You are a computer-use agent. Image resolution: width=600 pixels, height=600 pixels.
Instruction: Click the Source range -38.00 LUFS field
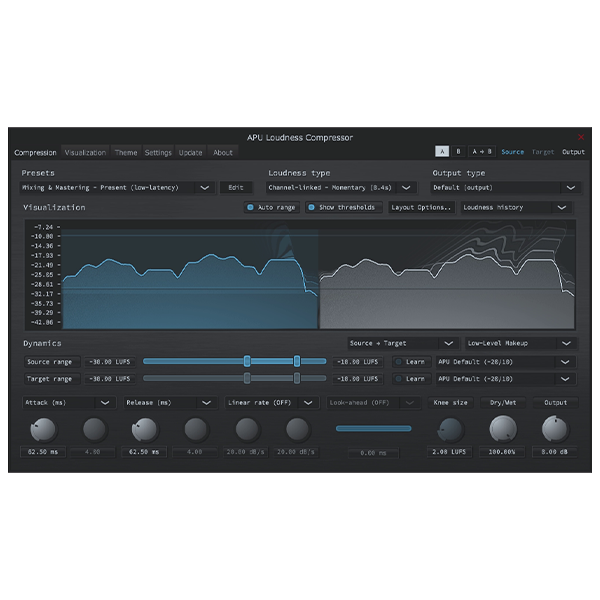tap(109, 362)
